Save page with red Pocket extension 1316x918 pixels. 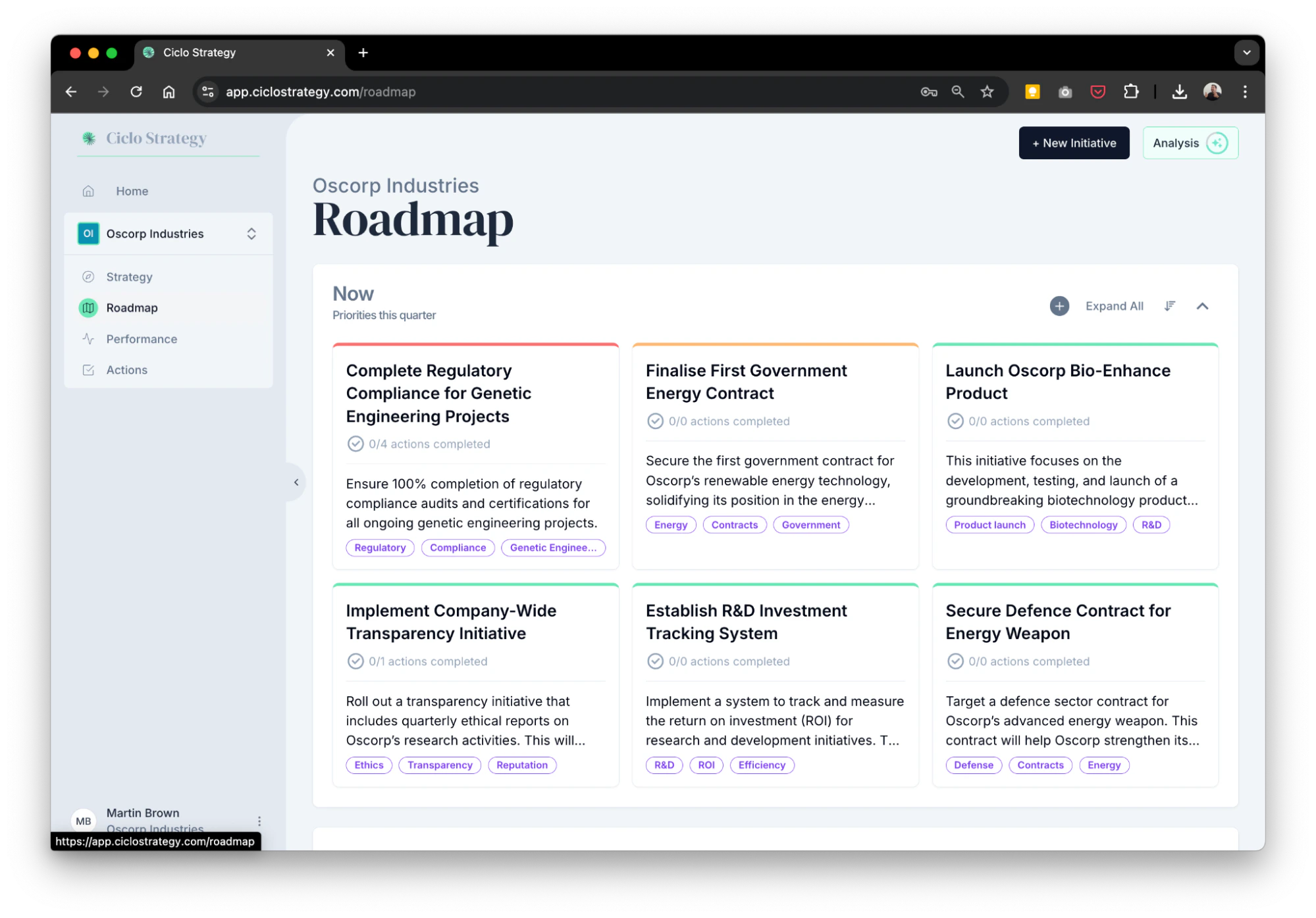(1097, 92)
